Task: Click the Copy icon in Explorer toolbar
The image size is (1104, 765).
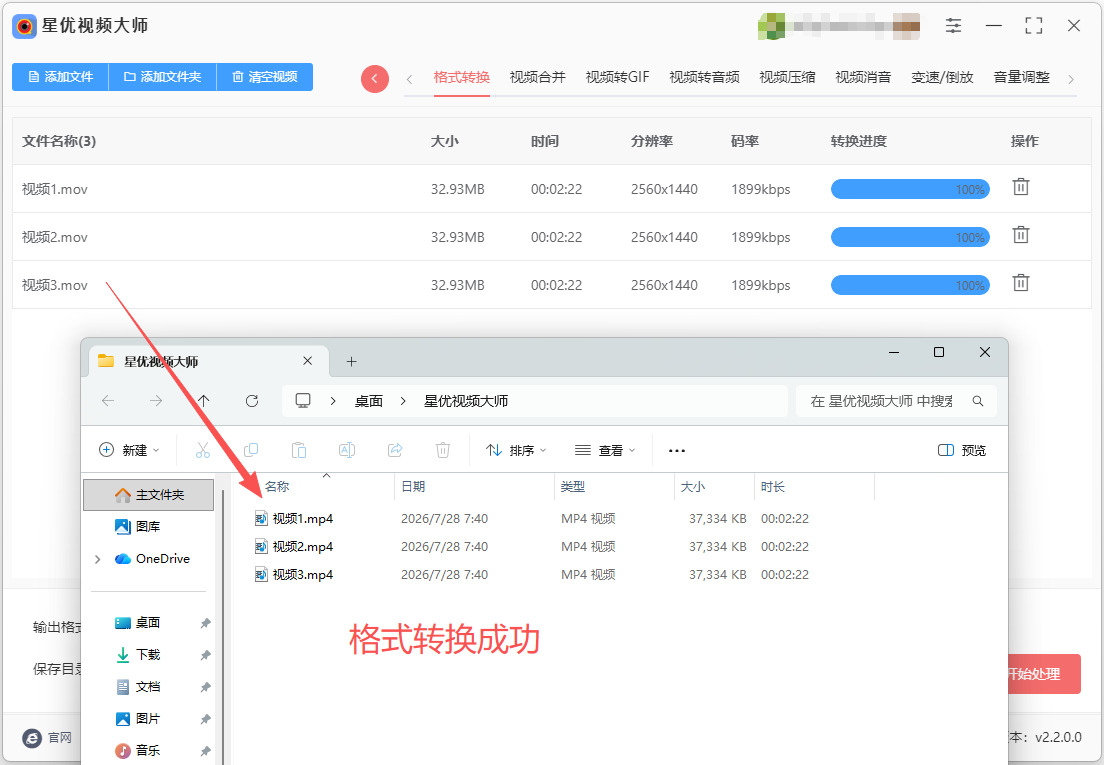Action: click(251, 450)
